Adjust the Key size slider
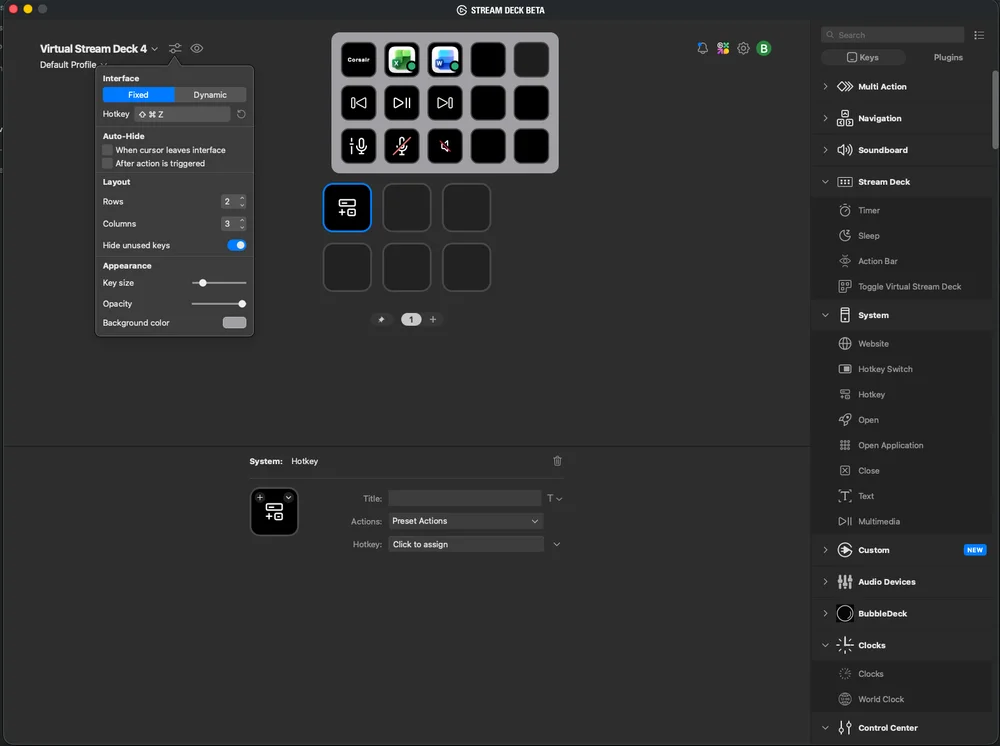Viewport: 1000px width, 746px height. point(203,284)
